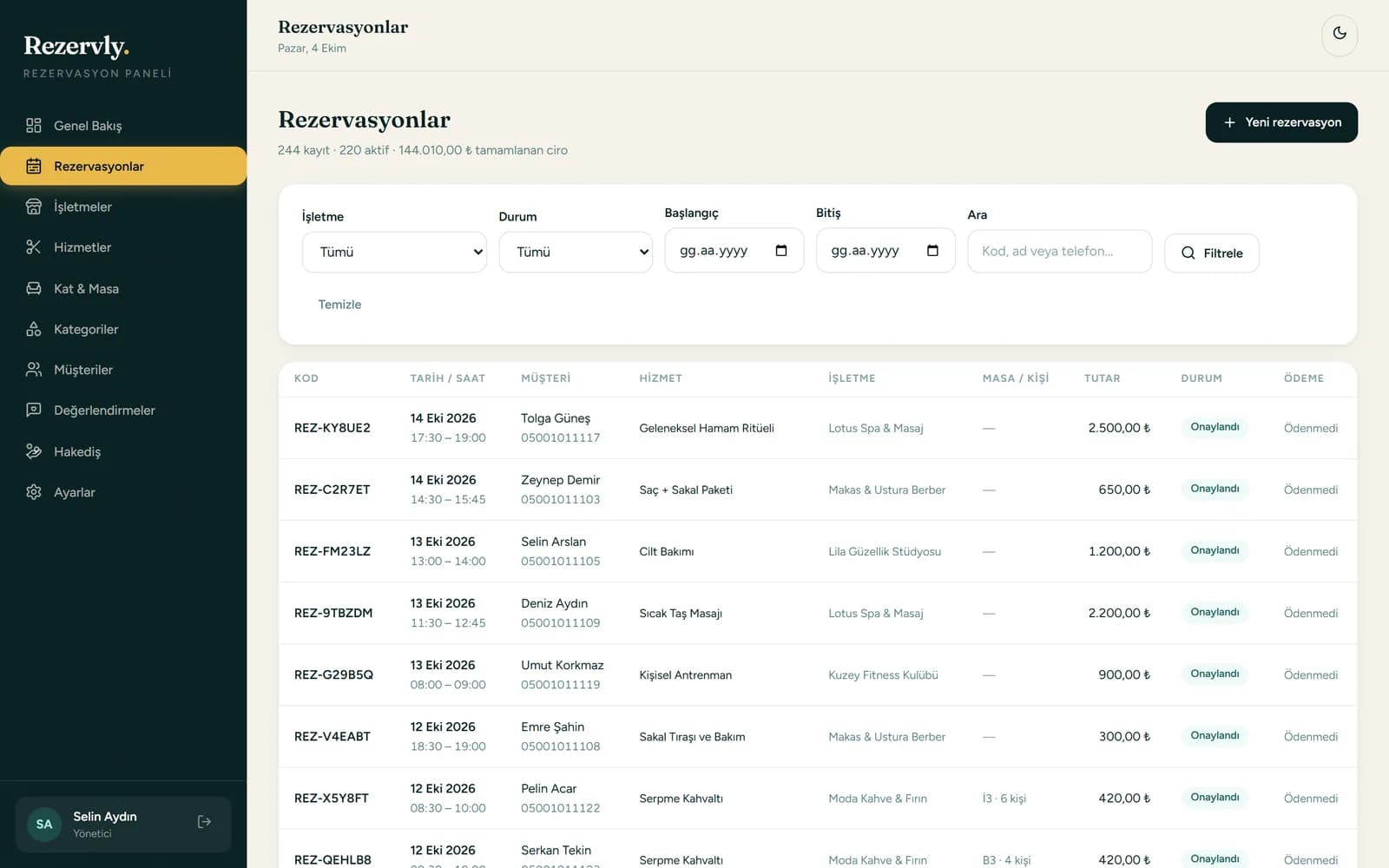Click the logout icon beside Selin Aydın
Screen dimensions: 1389x868
pos(204,822)
